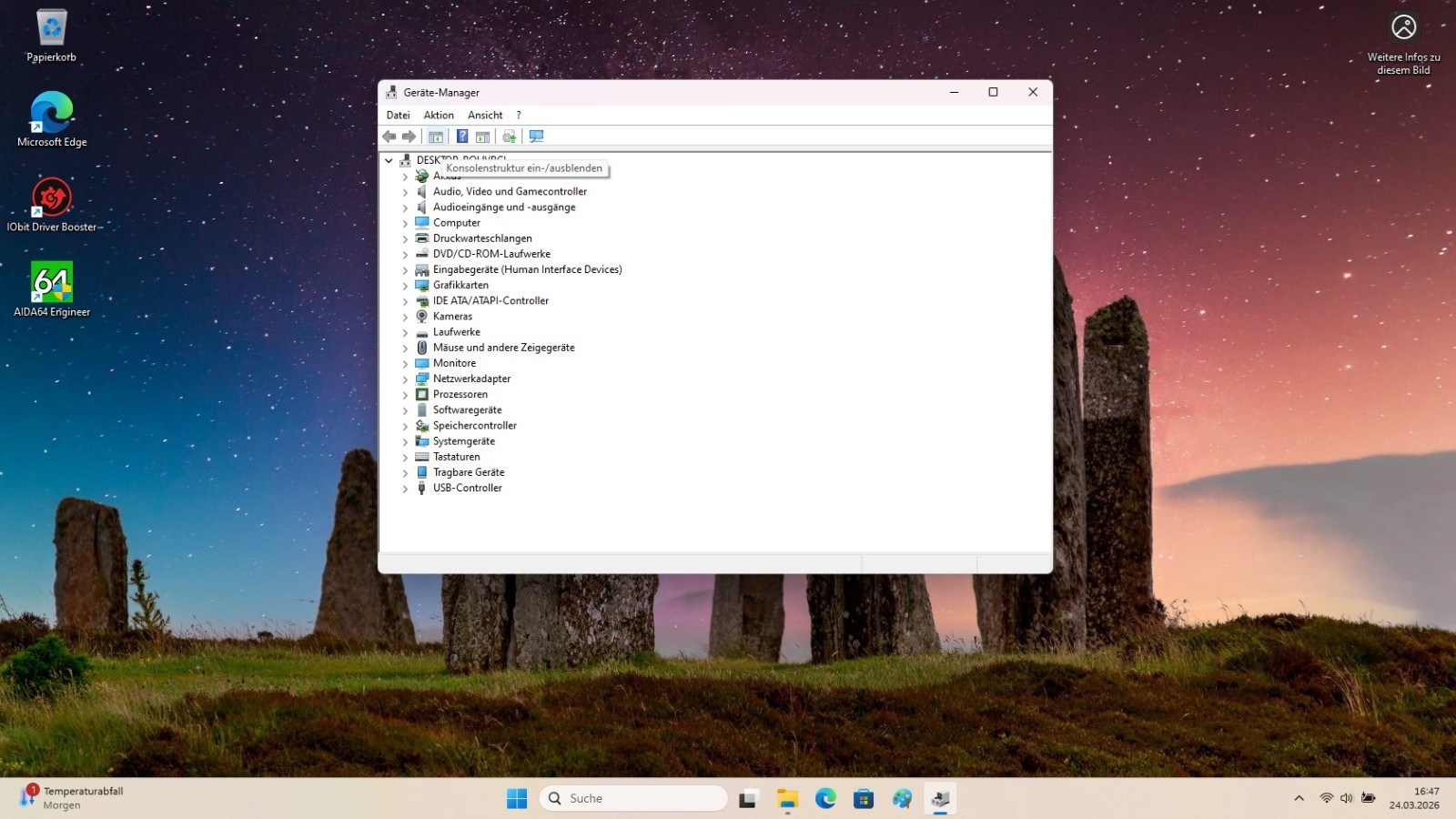This screenshot has height=819, width=1456.
Task: Open Papierkorb recycle bin desktop icon
Action: [52, 36]
